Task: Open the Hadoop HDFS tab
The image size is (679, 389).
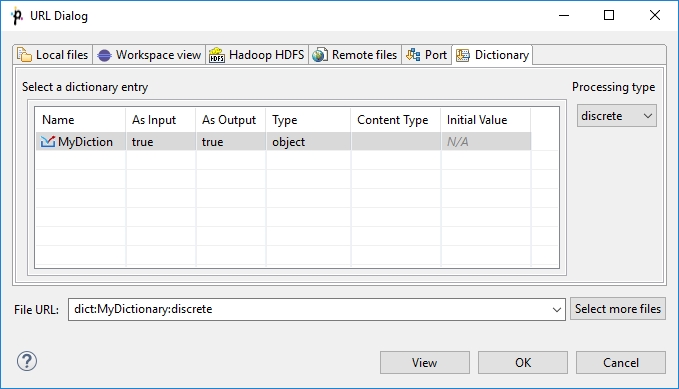Action: coord(257,55)
